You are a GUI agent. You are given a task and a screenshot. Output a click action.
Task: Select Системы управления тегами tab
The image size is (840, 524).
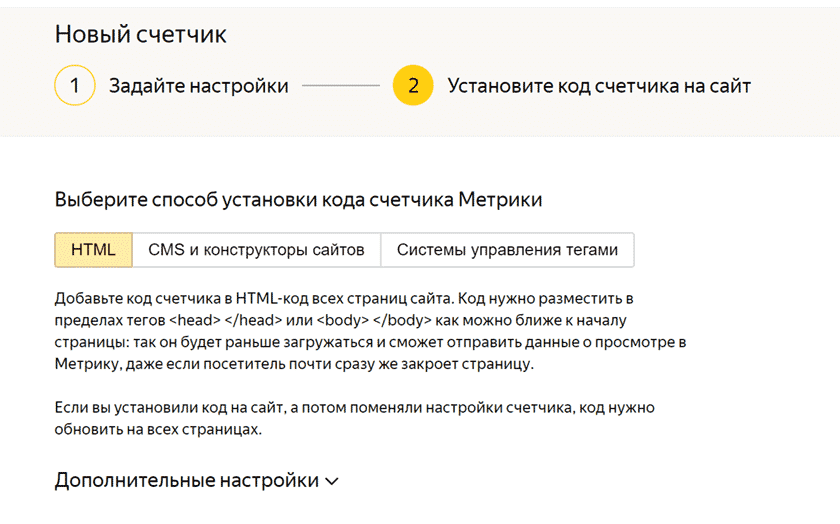(507, 250)
